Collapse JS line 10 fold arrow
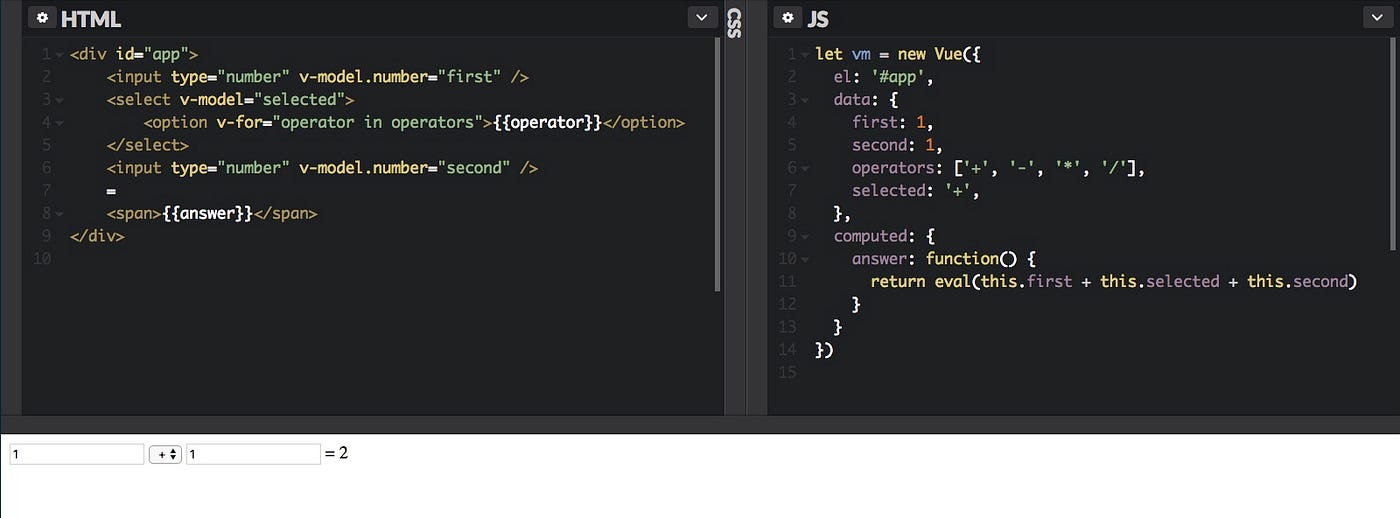 (x=806, y=259)
